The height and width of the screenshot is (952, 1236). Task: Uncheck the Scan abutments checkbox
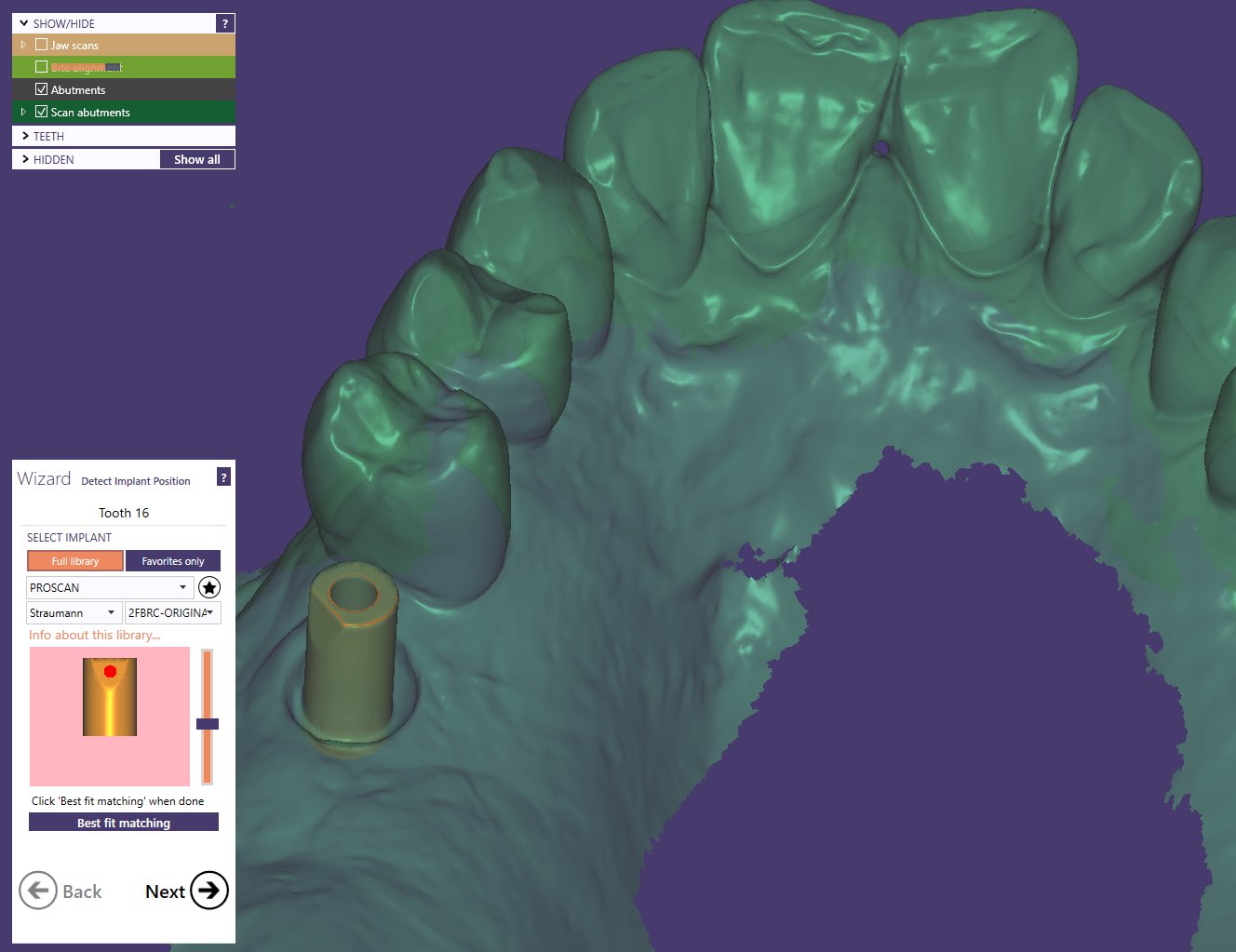(42, 111)
